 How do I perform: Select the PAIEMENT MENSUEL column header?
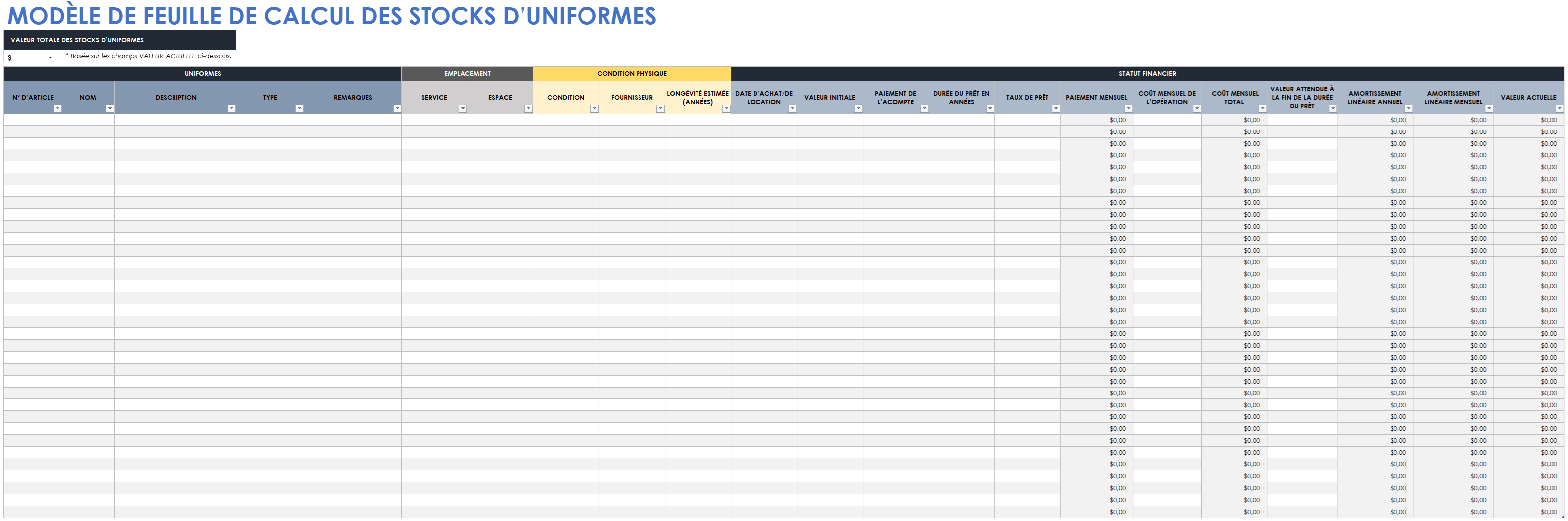pos(1097,97)
